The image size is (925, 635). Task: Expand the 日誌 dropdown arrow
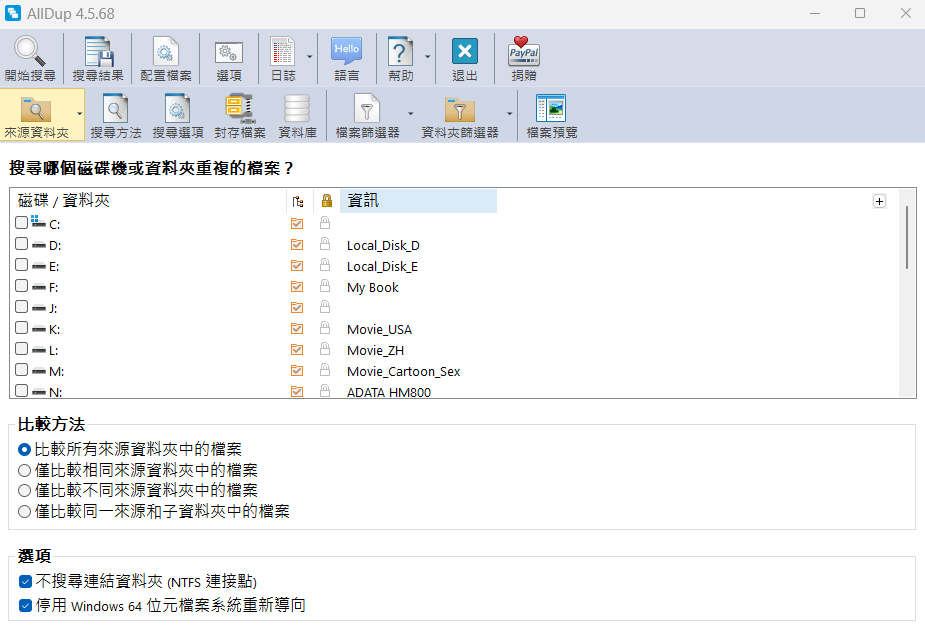310,57
